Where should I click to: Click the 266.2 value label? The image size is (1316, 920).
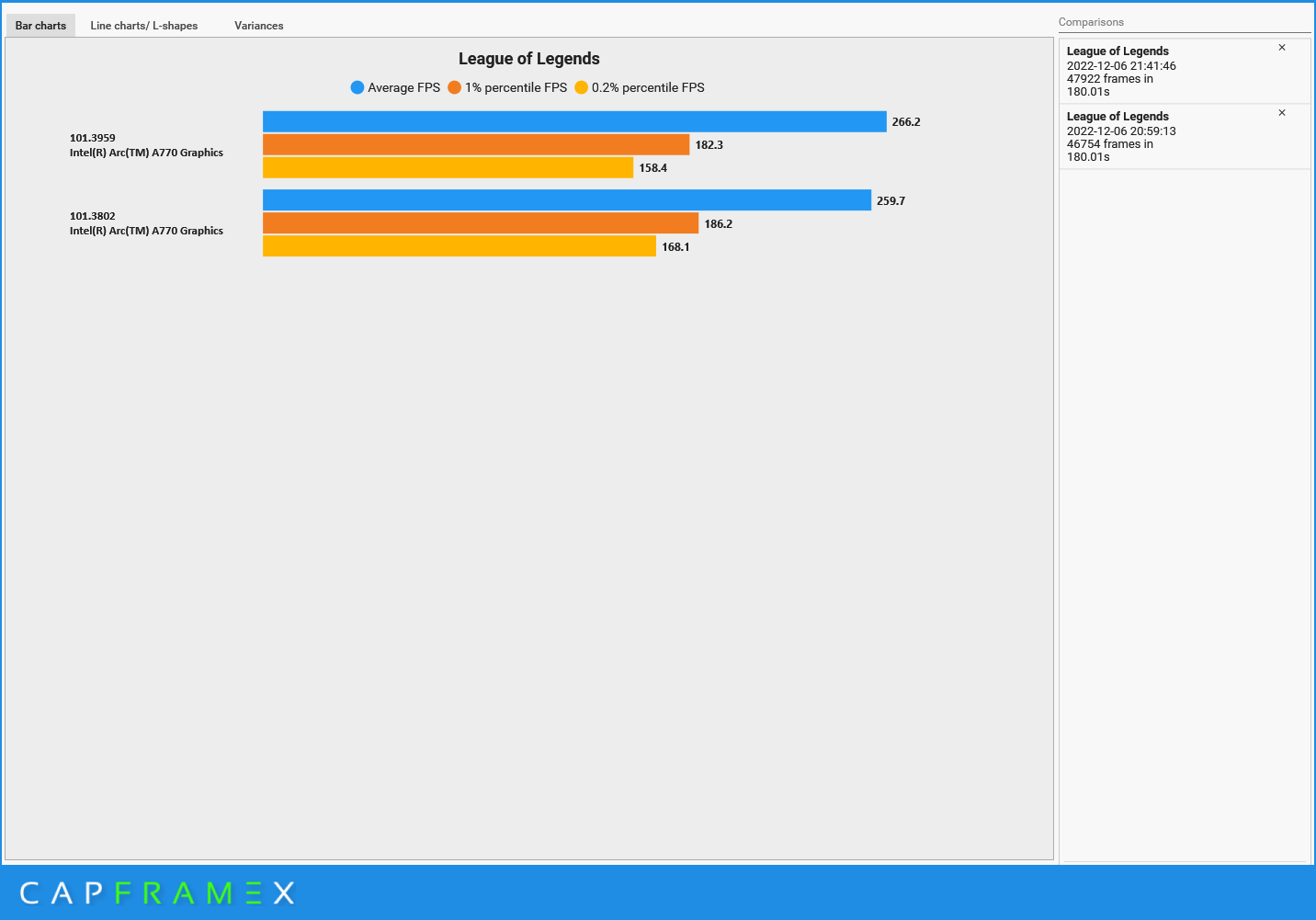pyautogui.click(x=906, y=121)
